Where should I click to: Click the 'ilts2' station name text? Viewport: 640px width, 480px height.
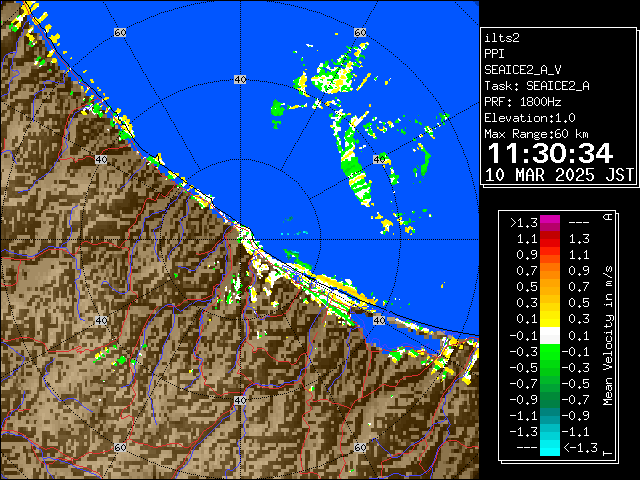point(502,38)
